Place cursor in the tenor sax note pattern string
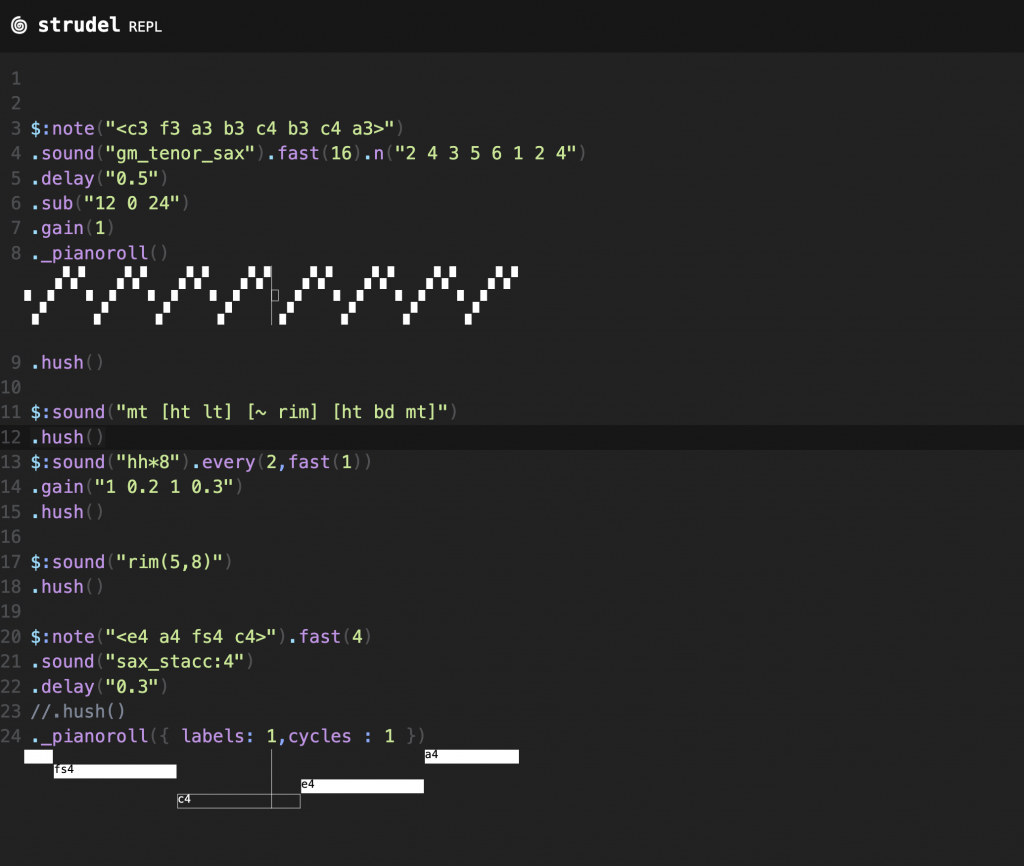The width and height of the screenshot is (1024, 866). [250, 129]
